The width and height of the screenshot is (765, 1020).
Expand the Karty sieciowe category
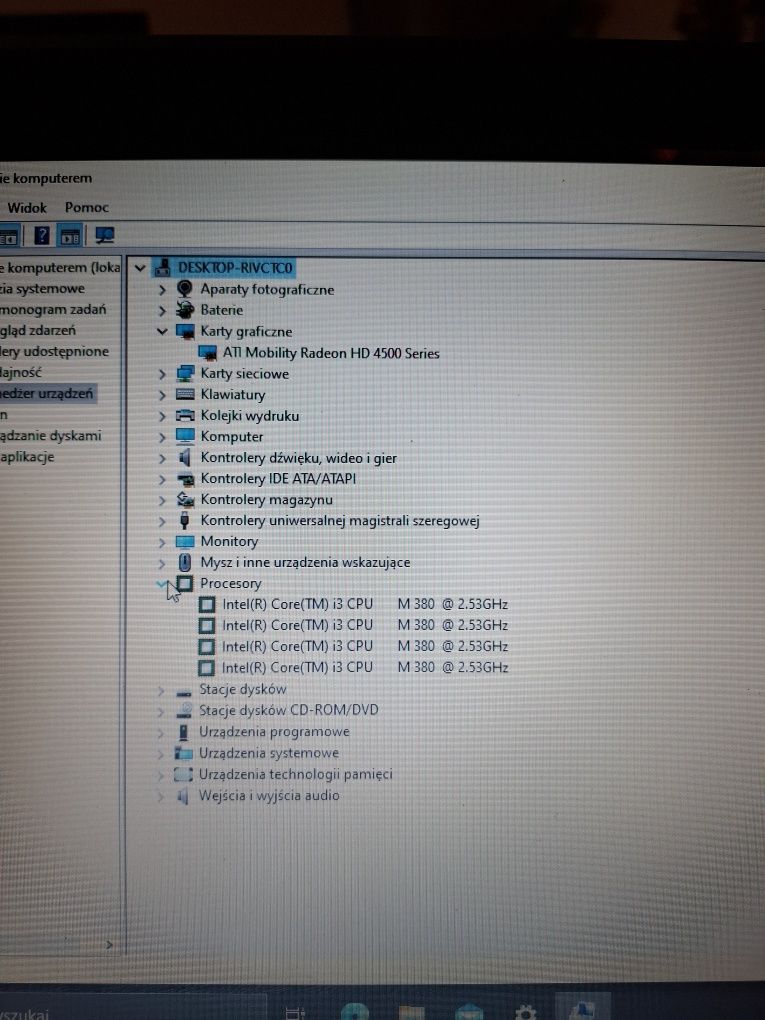[x=163, y=374]
